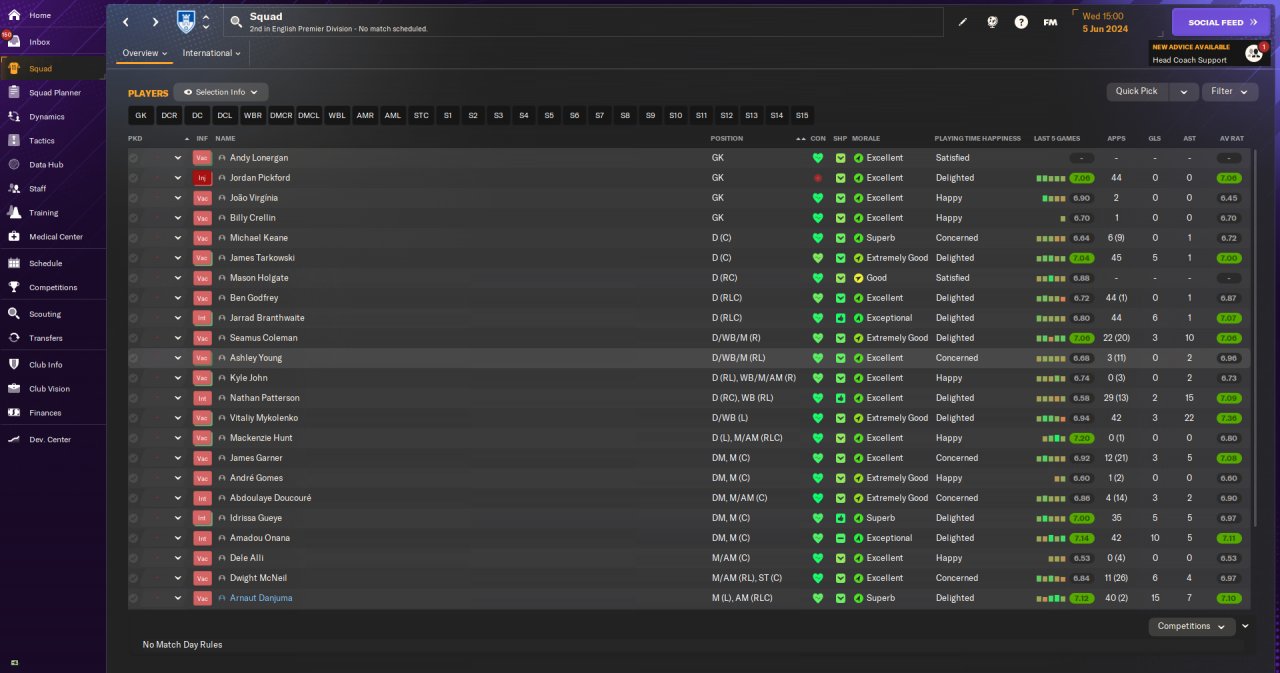Go forward with the right arrow
Screen dimensions: 1280x673
pyautogui.click(x=155, y=22)
